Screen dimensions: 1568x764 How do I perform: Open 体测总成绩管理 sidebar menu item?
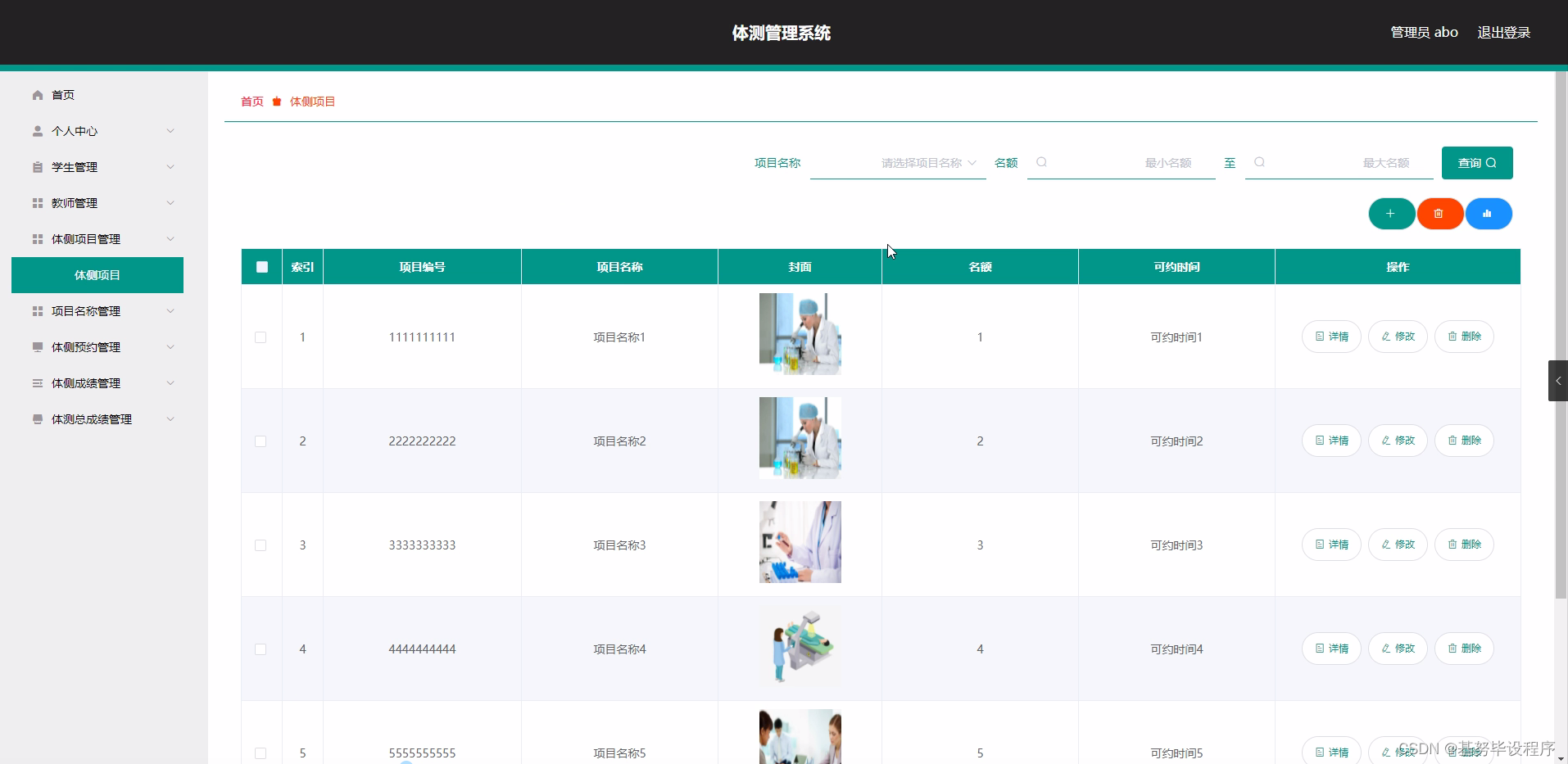(97, 419)
